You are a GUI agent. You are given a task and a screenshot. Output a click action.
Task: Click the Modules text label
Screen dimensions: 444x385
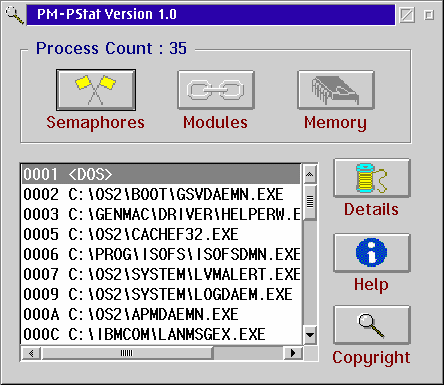pyautogui.click(x=216, y=122)
